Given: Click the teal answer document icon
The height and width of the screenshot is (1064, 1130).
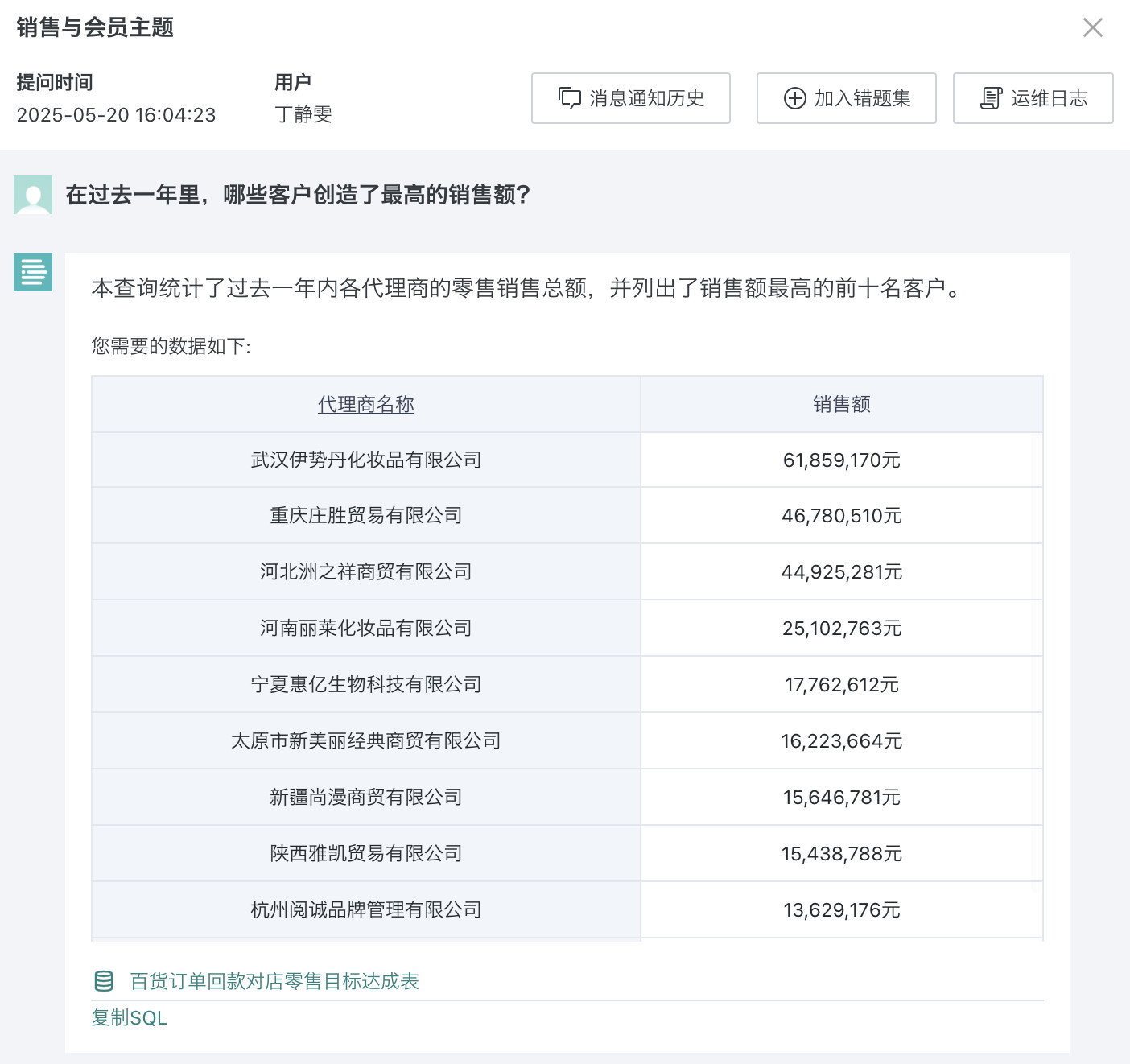Looking at the screenshot, I should pyautogui.click(x=33, y=272).
